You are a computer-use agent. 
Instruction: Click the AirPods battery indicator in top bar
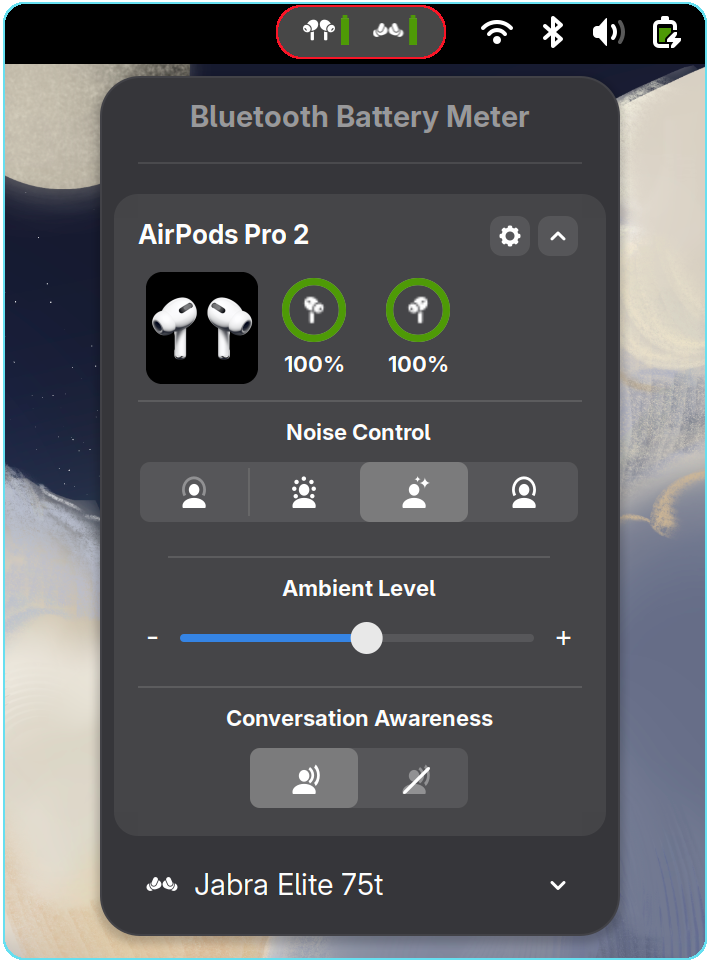[328, 31]
